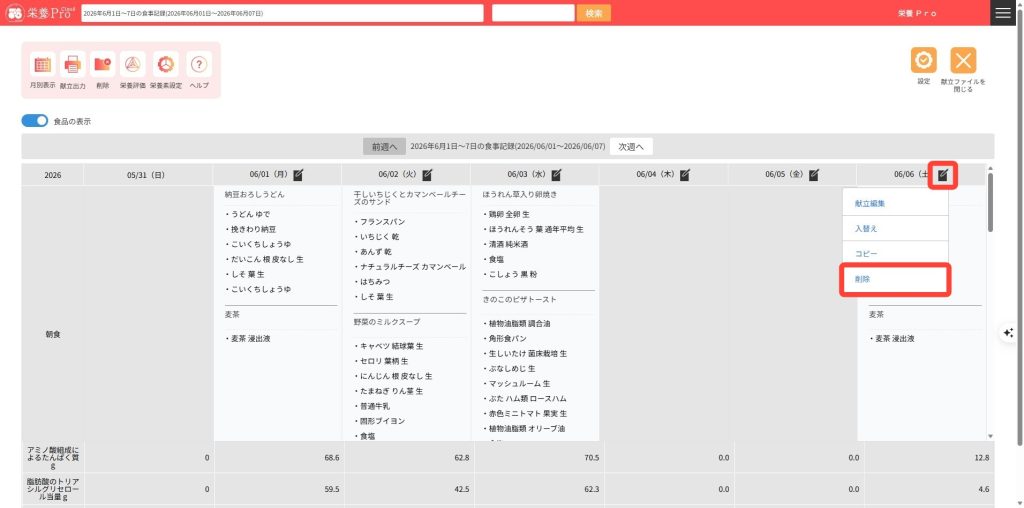1024x508 pixels.
Task: Click the 角形食パン food item
Action: point(505,338)
